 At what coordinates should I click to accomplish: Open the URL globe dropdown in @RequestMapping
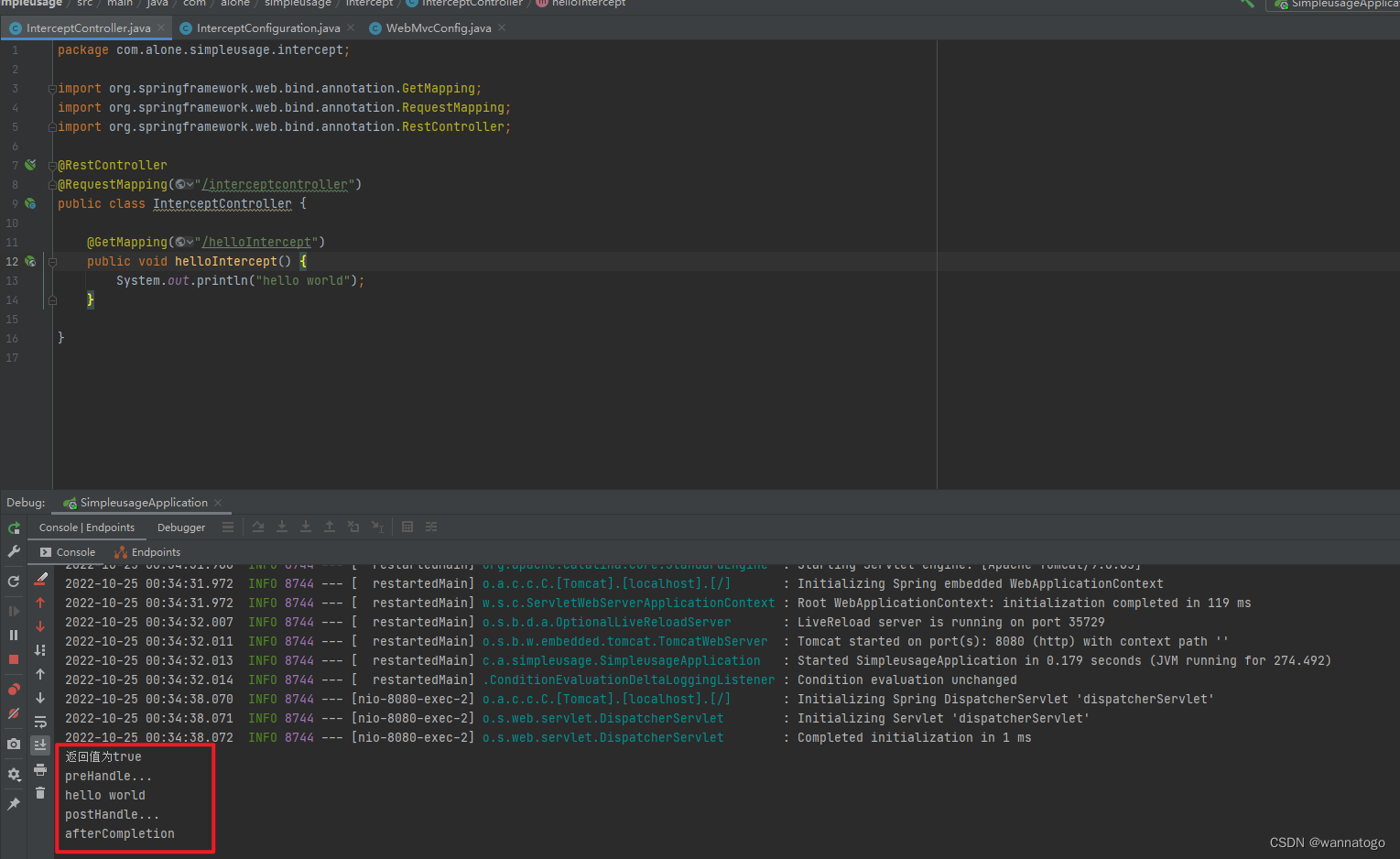[x=184, y=185]
